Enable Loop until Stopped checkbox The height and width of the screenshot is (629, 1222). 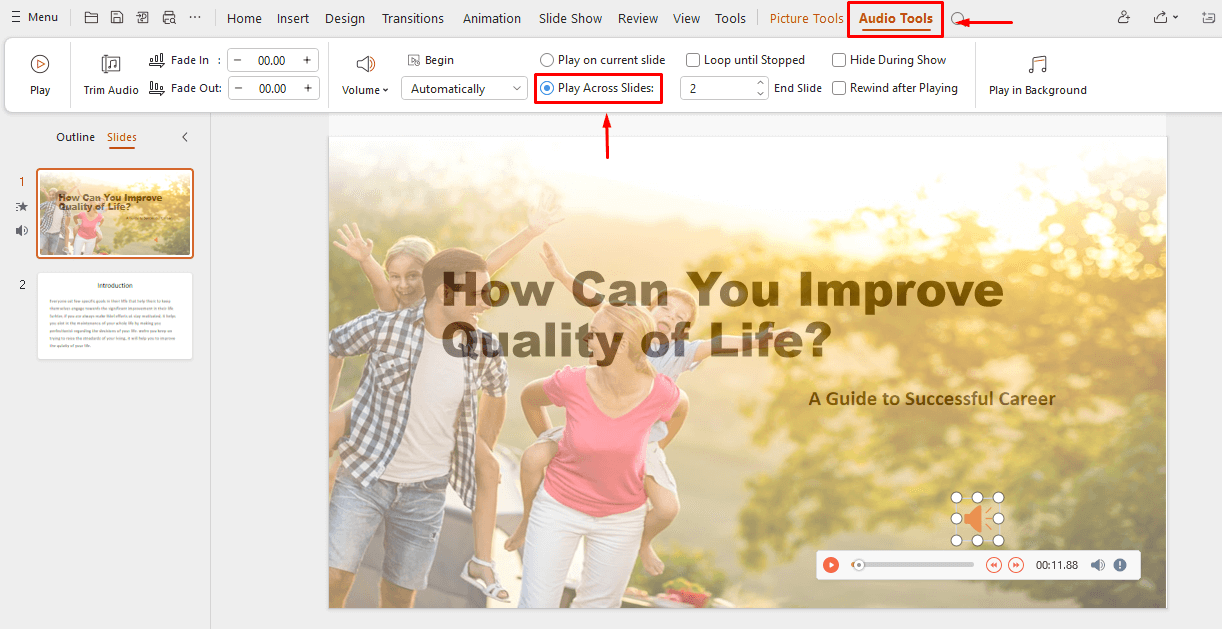[693, 60]
